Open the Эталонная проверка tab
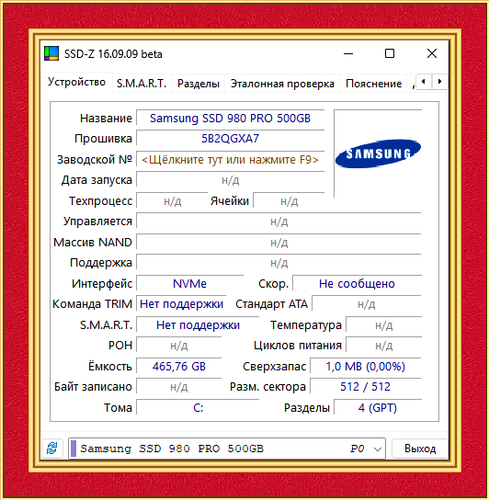Screen dimensions: 489x500 [282, 83]
